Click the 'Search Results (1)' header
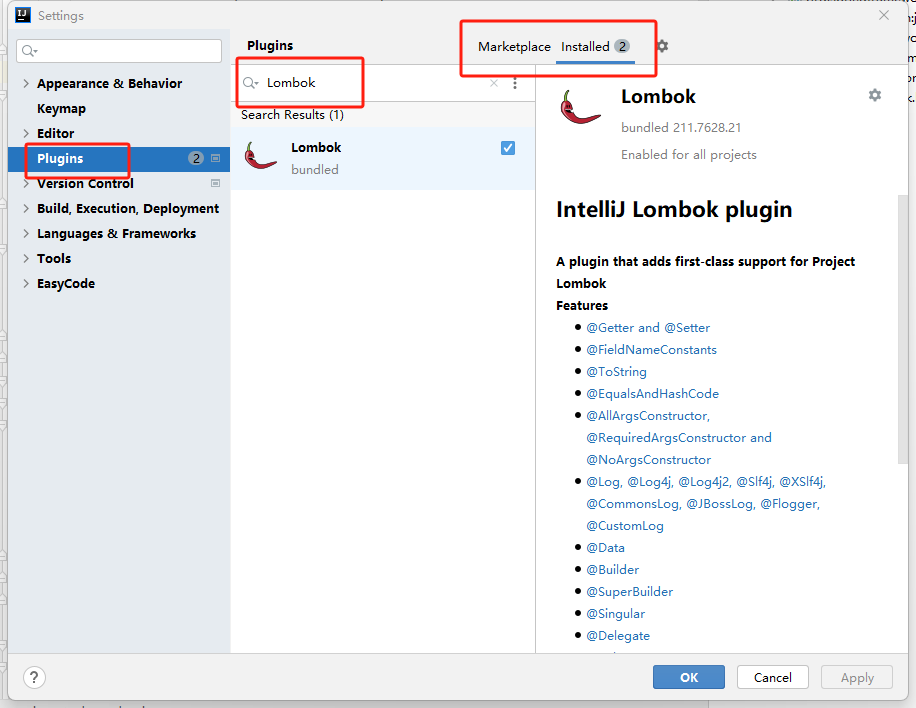Viewport: 916px width, 708px height. [x=292, y=115]
